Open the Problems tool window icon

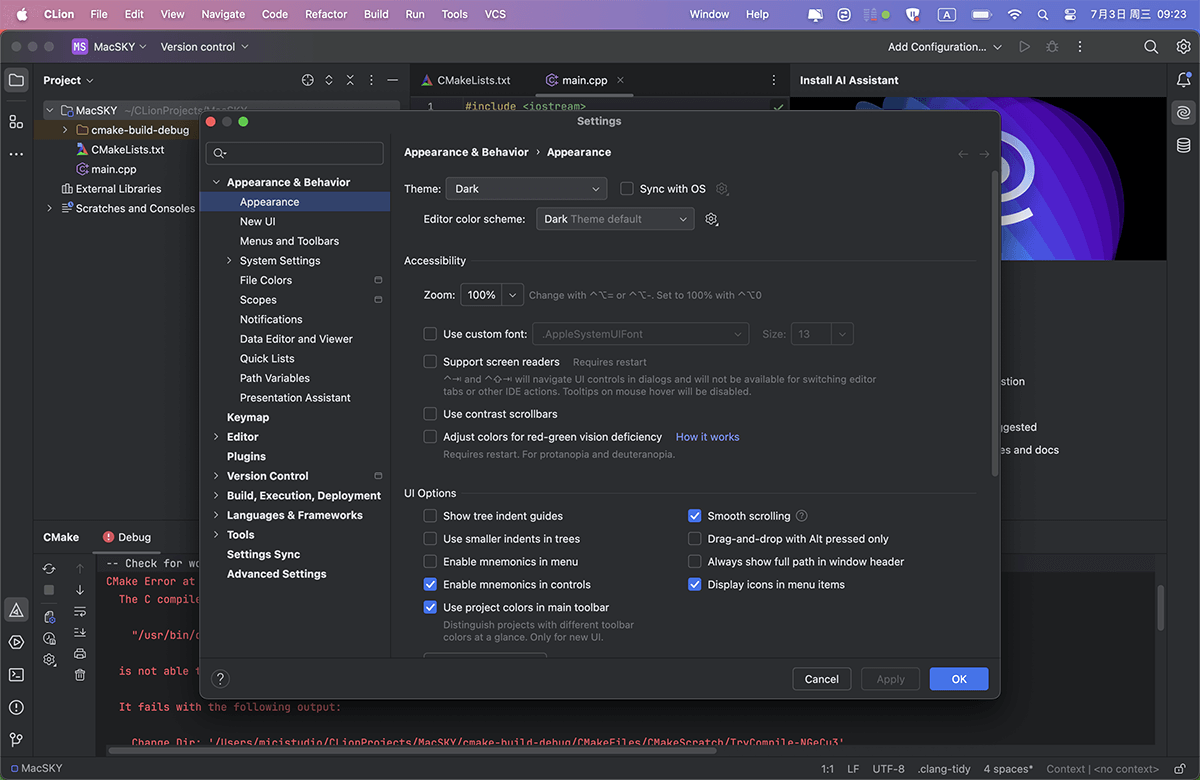tap(16, 707)
